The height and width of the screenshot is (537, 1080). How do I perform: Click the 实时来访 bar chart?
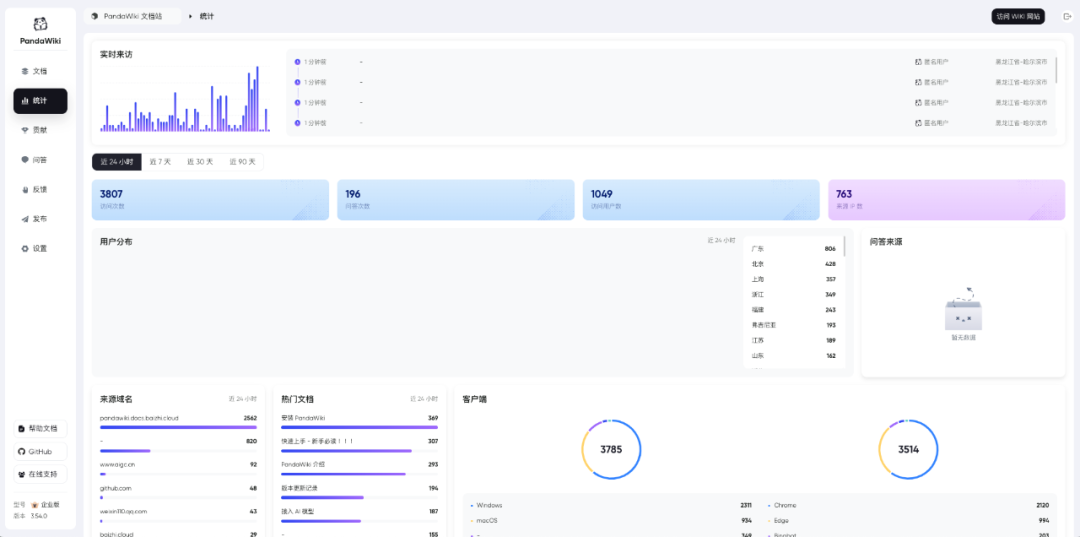pyautogui.click(x=185, y=98)
